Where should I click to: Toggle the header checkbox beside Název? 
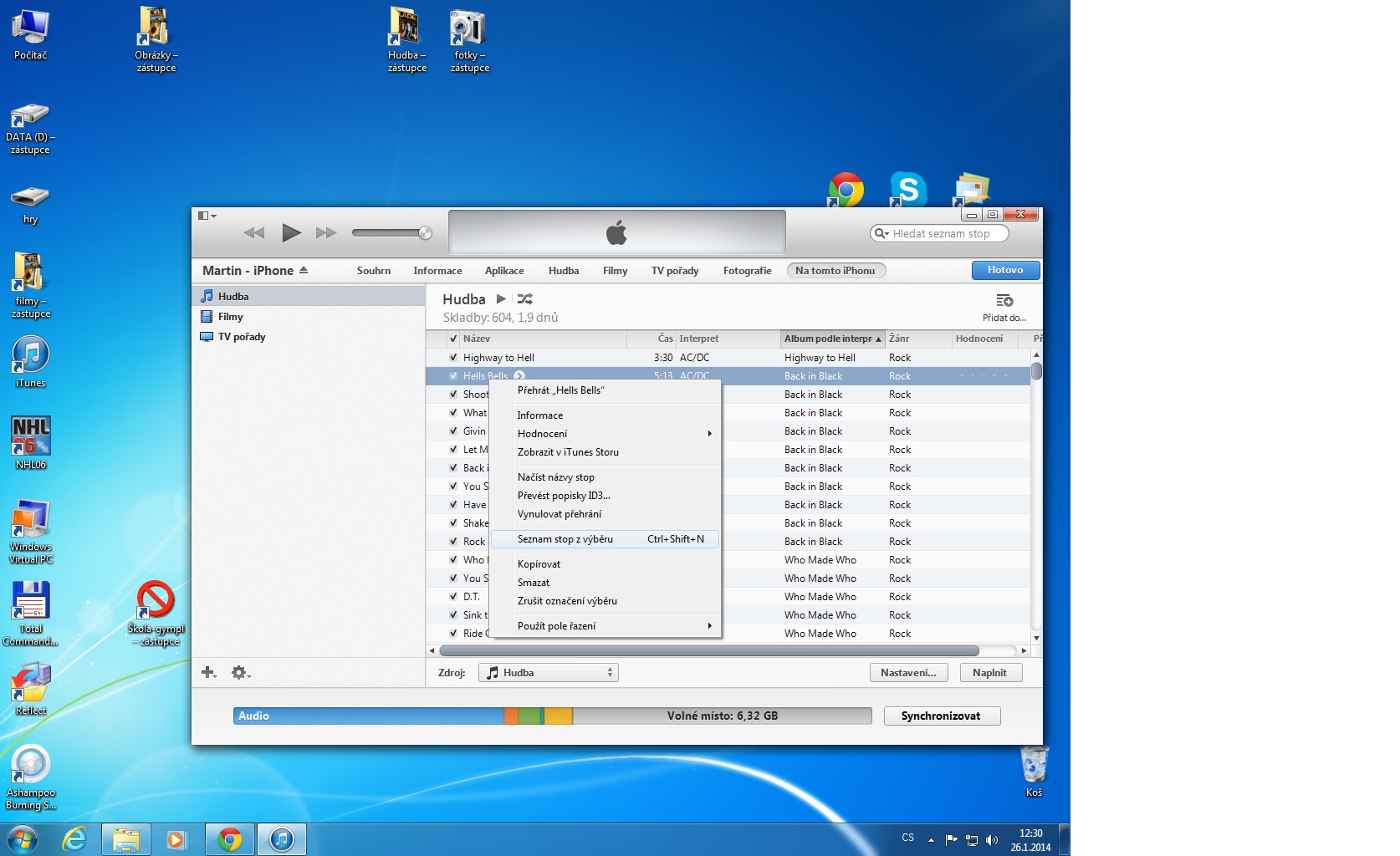pos(453,339)
